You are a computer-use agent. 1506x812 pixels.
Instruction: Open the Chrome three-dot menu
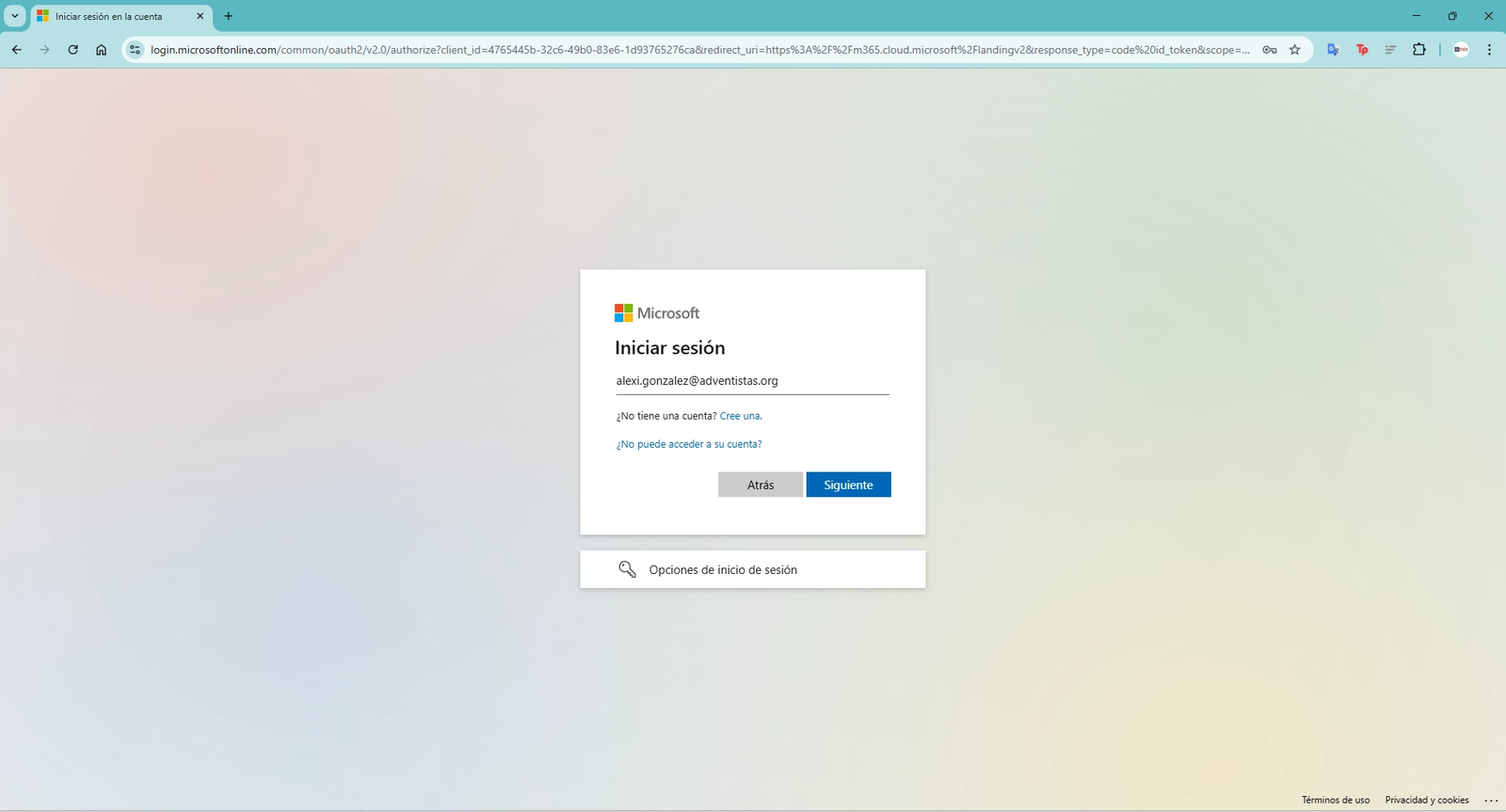pyautogui.click(x=1489, y=50)
